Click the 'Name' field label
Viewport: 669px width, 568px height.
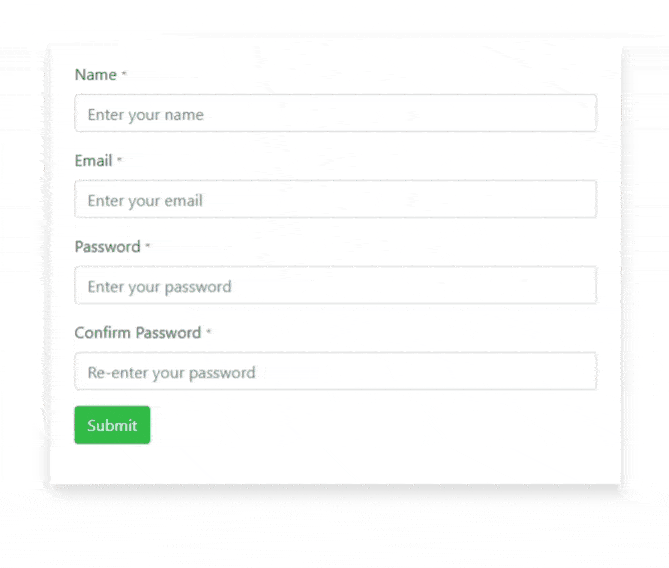click(95, 75)
